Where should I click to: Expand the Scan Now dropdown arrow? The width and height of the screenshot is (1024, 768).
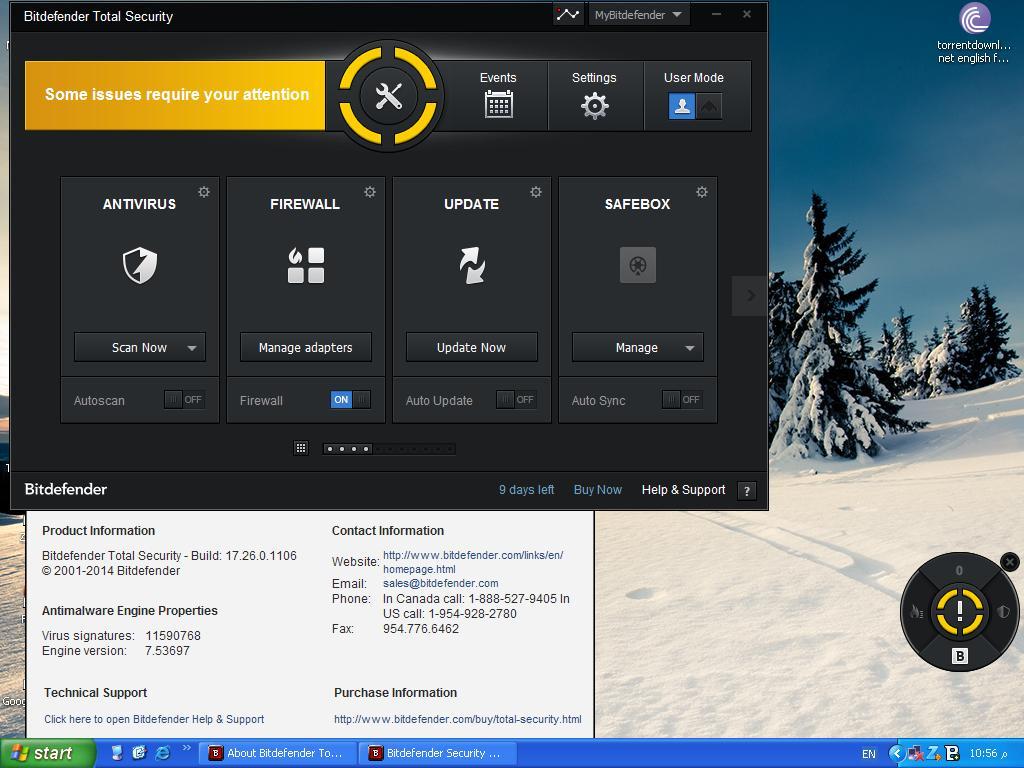192,348
